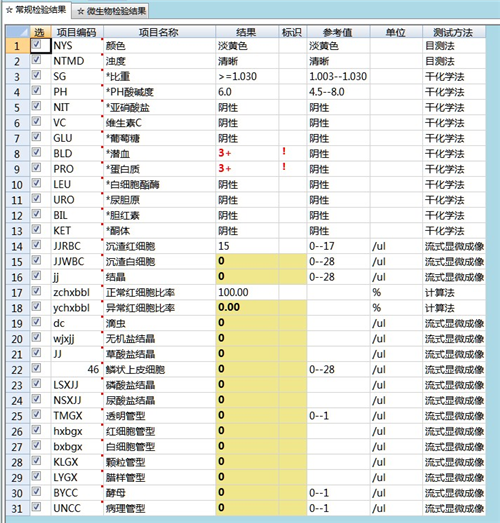Uncheck the checkbox for NYS row
Viewport: 500px width, 523px height.
click(x=36, y=45)
